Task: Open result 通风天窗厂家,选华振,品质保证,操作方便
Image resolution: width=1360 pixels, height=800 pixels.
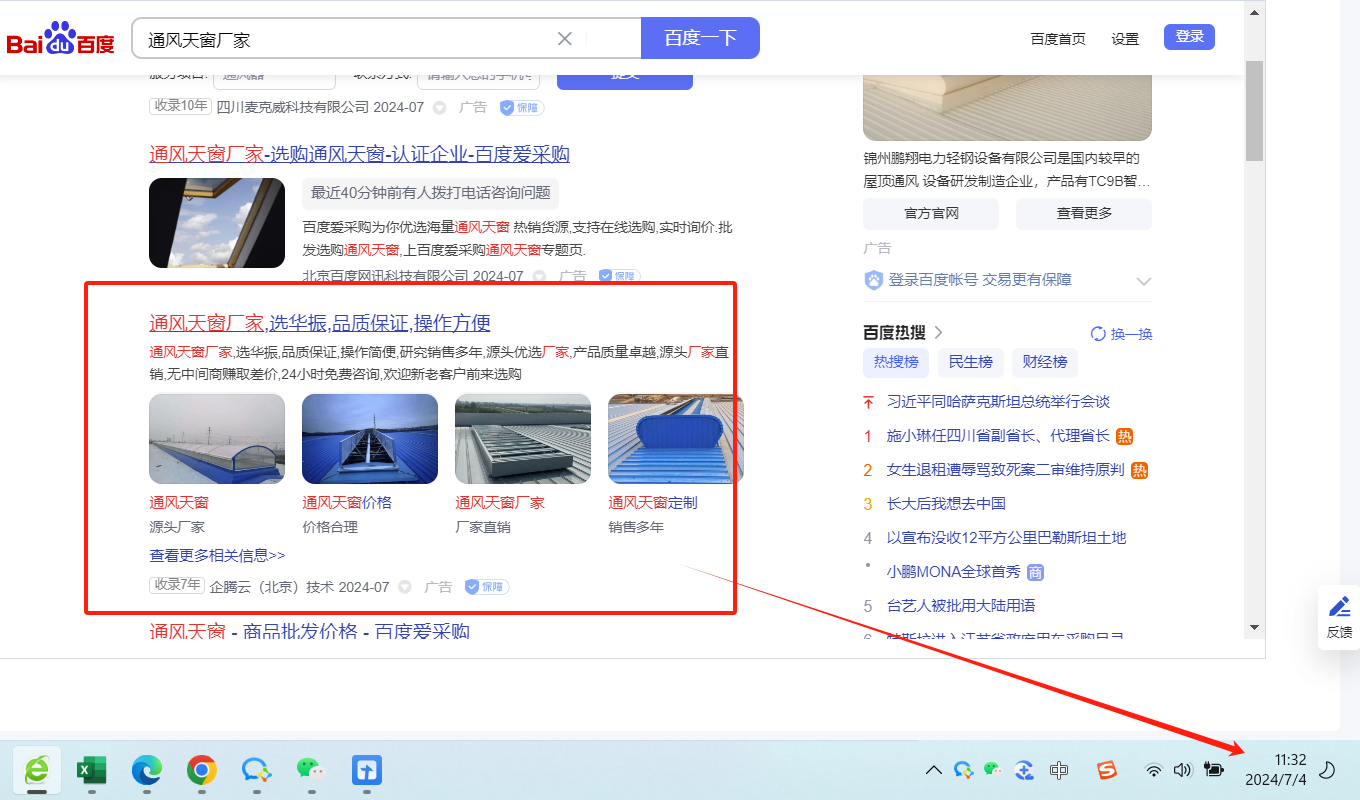Action: tap(320, 323)
